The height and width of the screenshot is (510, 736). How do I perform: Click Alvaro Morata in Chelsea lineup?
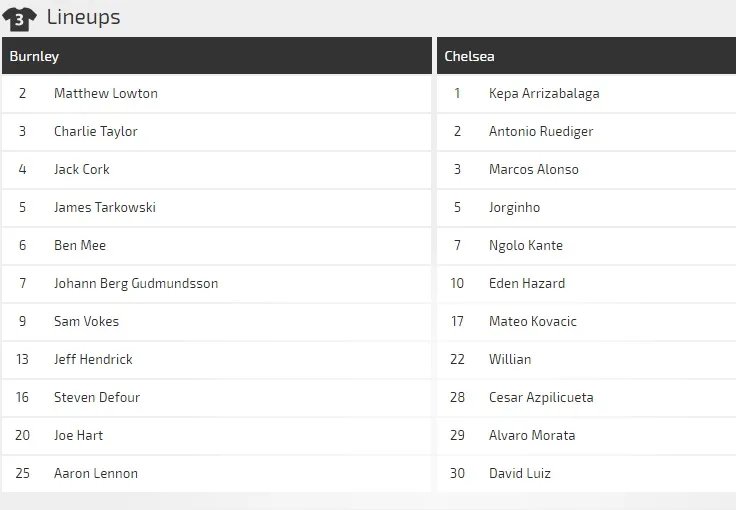(x=532, y=436)
